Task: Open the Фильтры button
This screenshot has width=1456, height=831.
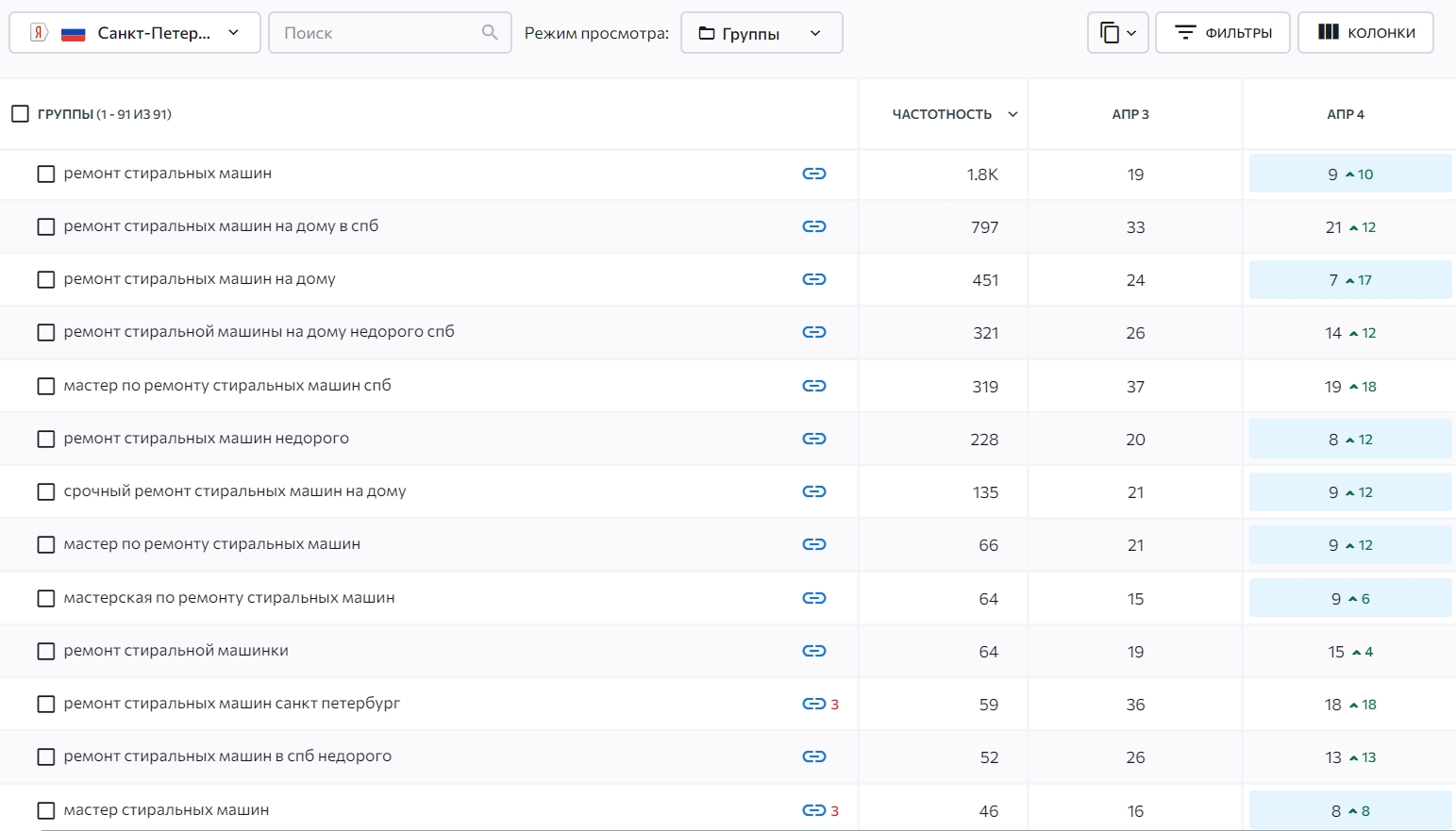Action: click(x=1222, y=33)
